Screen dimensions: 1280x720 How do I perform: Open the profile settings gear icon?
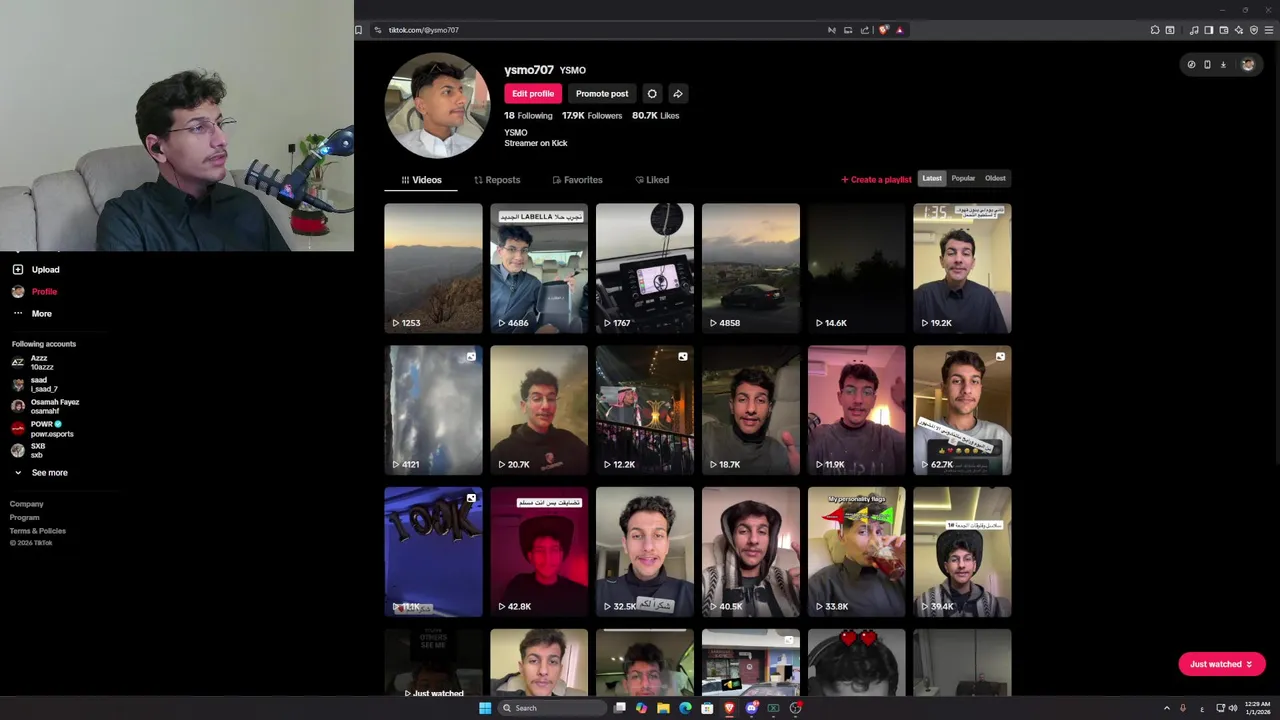[x=652, y=94]
